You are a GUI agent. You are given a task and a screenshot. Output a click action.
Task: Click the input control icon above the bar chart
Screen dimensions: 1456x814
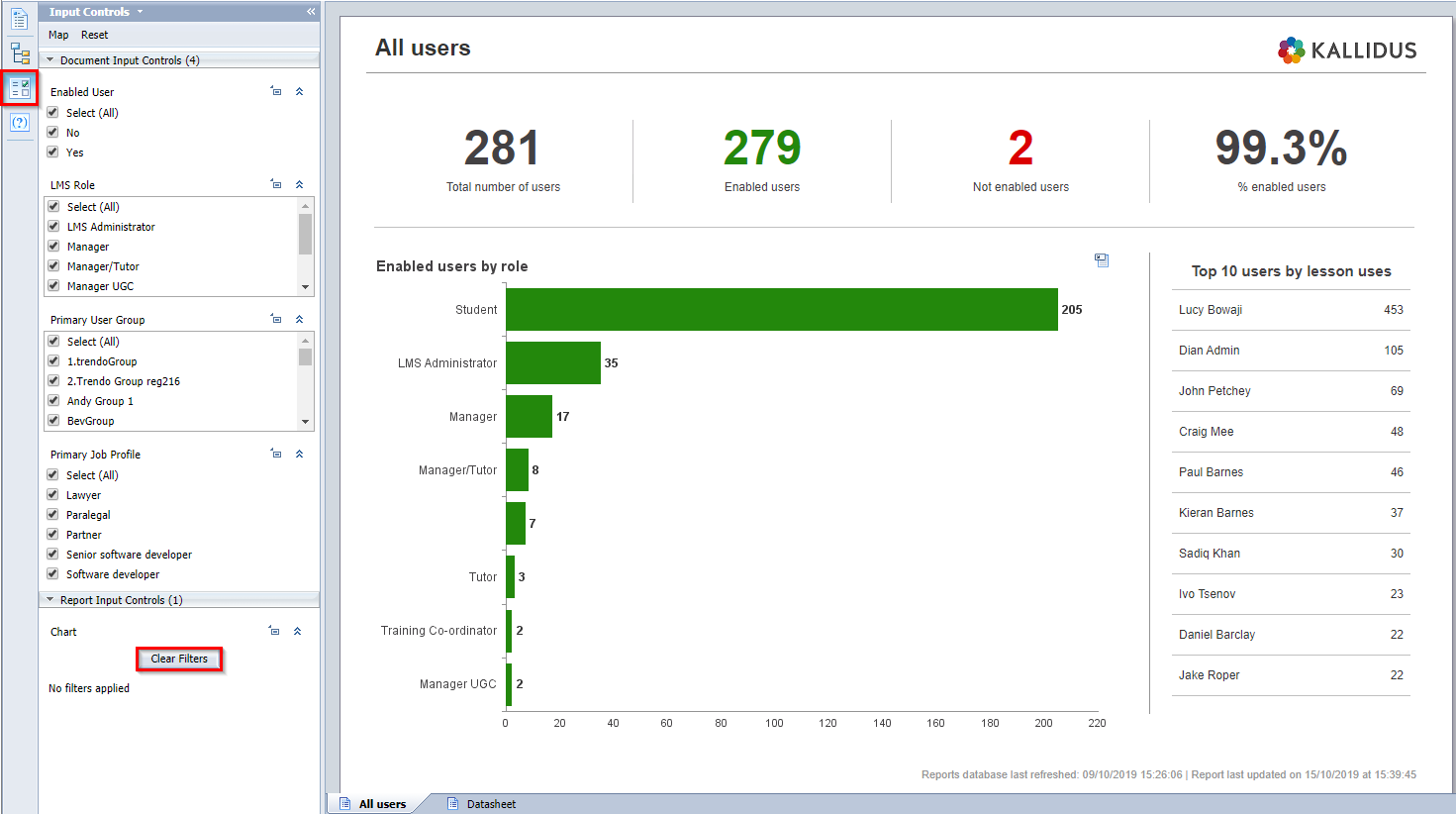1101,260
